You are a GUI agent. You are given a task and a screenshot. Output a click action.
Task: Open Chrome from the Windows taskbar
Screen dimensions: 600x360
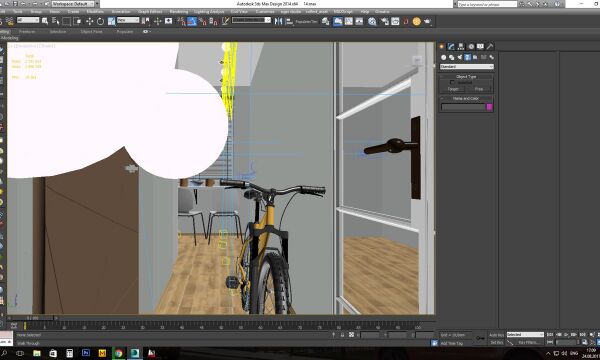[119, 353]
